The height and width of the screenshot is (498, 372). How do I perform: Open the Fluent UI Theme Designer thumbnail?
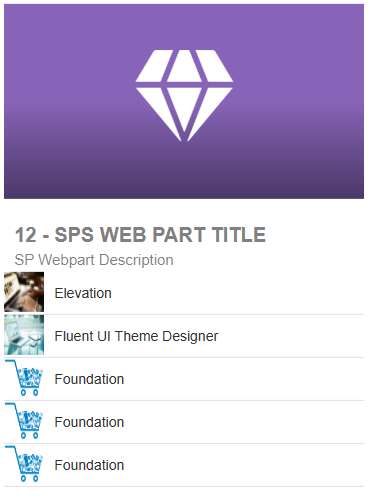coord(24,335)
